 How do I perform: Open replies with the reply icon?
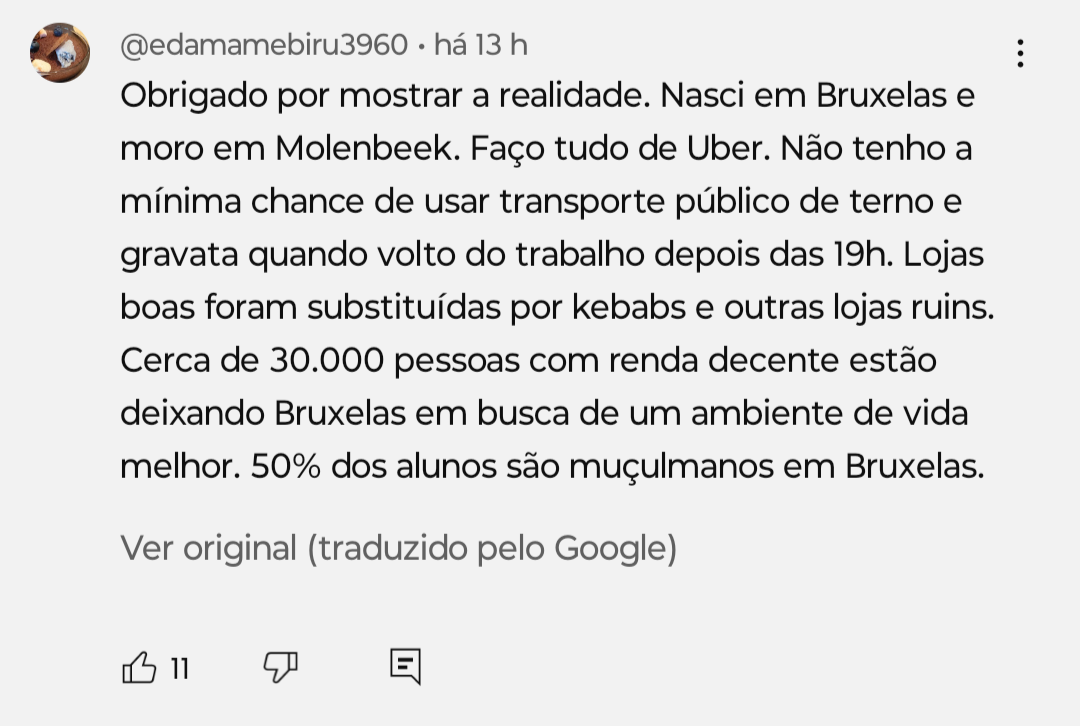[405, 666]
